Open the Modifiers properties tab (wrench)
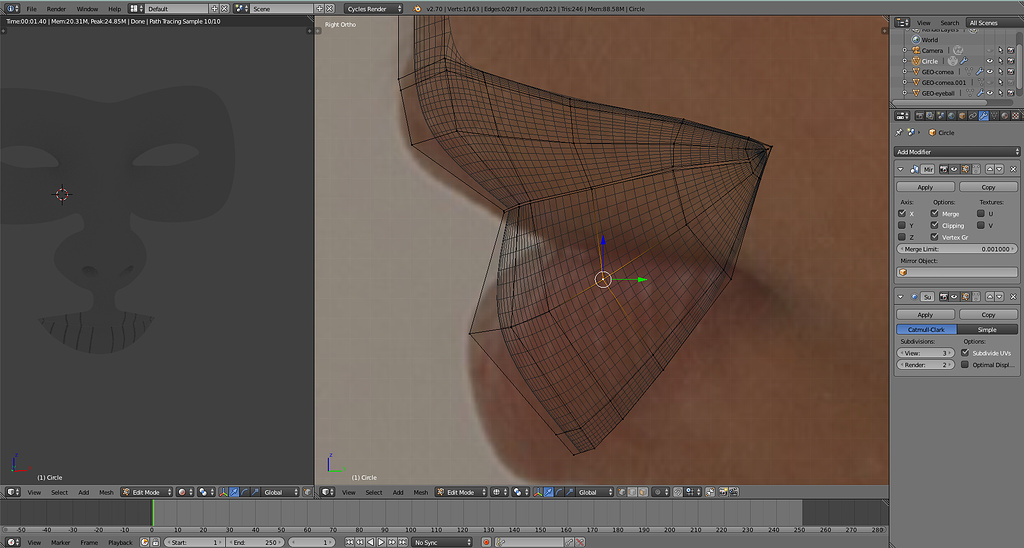The image size is (1024, 548). pos(984,116)
